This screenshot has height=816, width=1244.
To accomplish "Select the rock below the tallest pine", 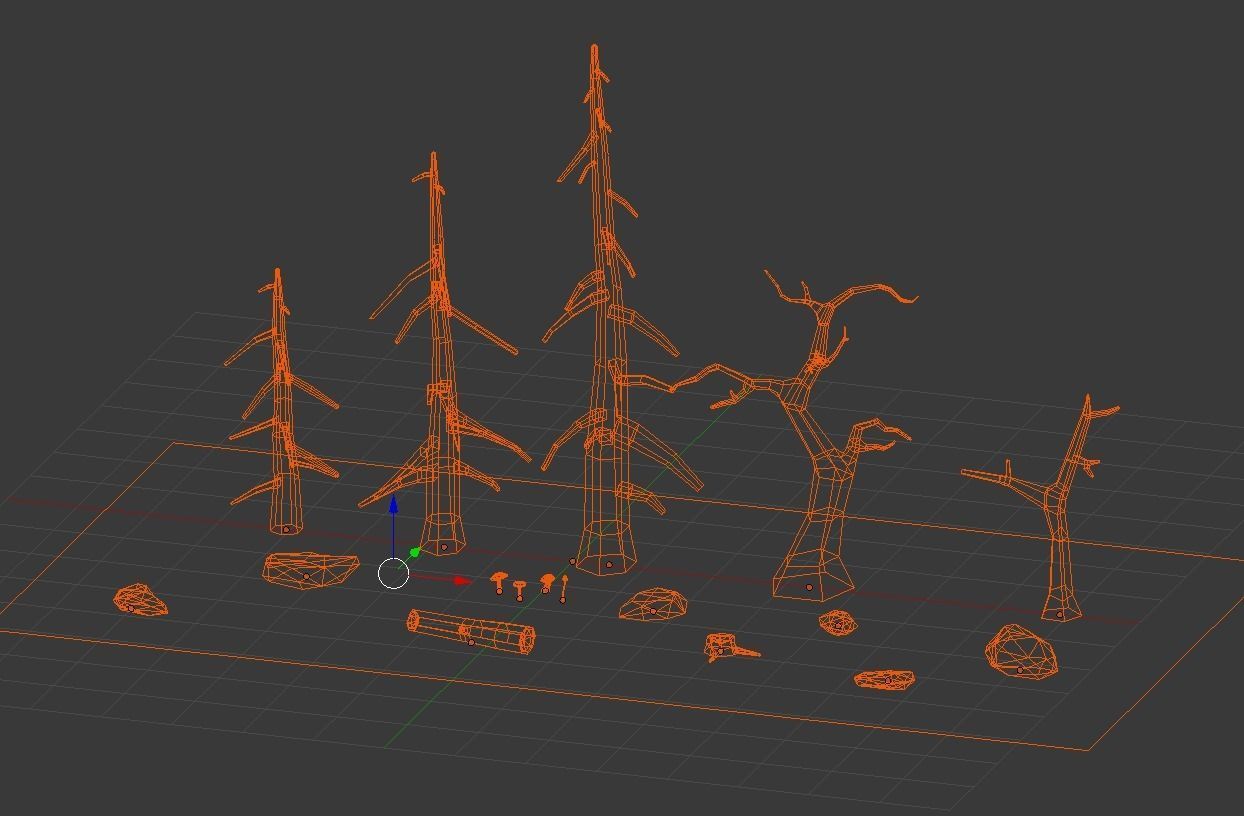I will point(653,604).
